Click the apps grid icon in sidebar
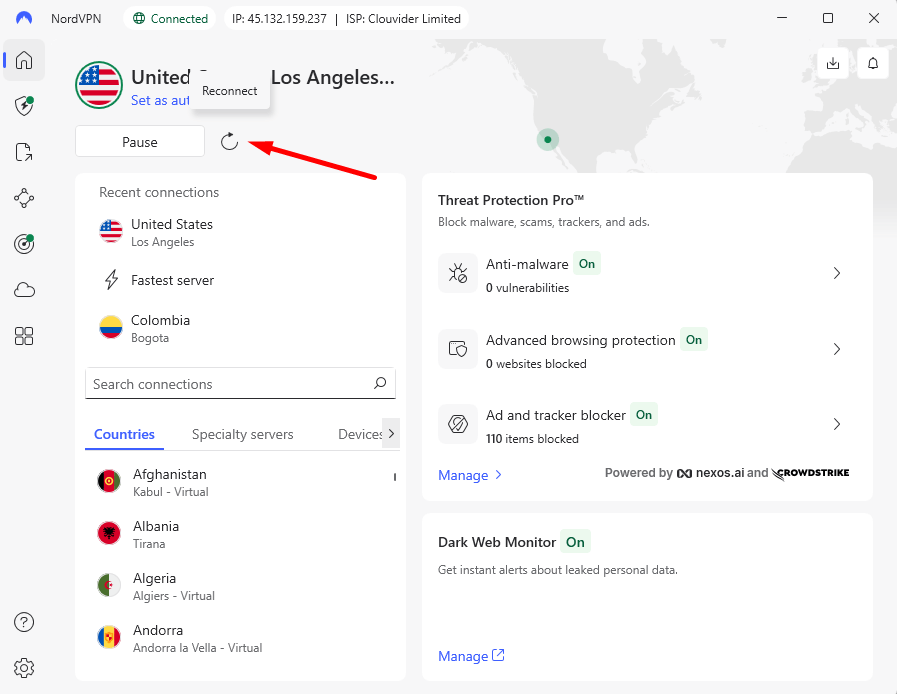Viewport: 897px width, 694px height. (x=24, y=336)
